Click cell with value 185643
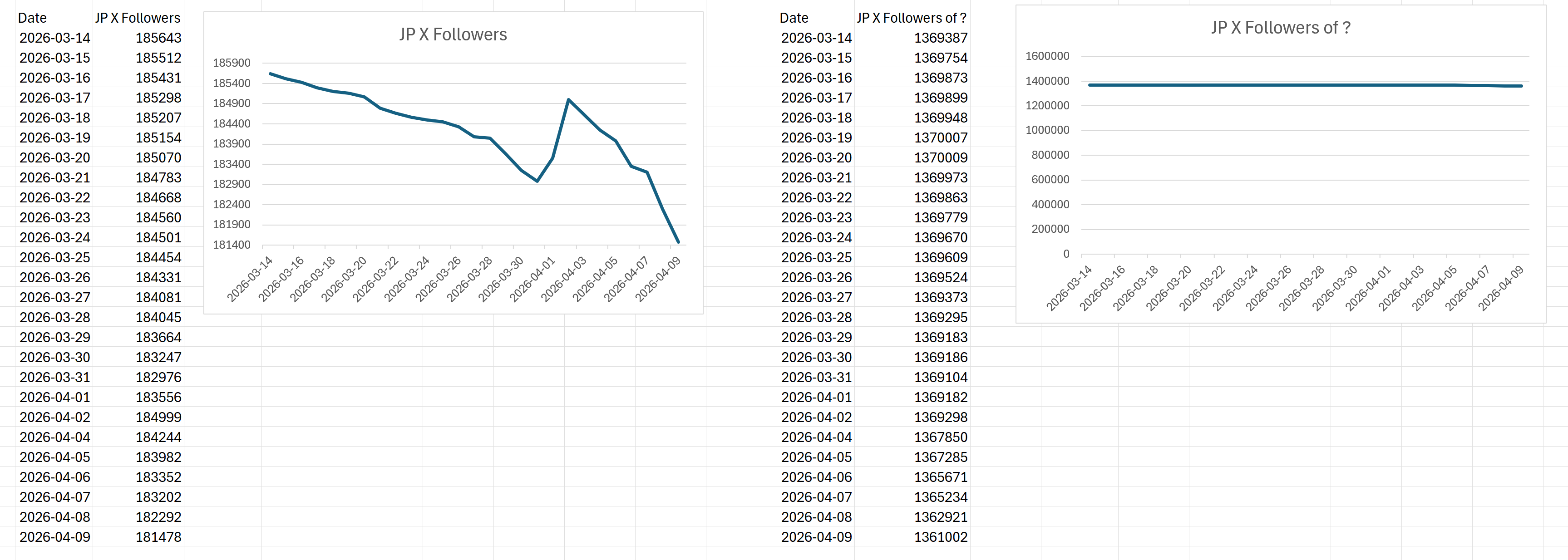This screenshot has height=560, width=1568. [x=158, y=38]
